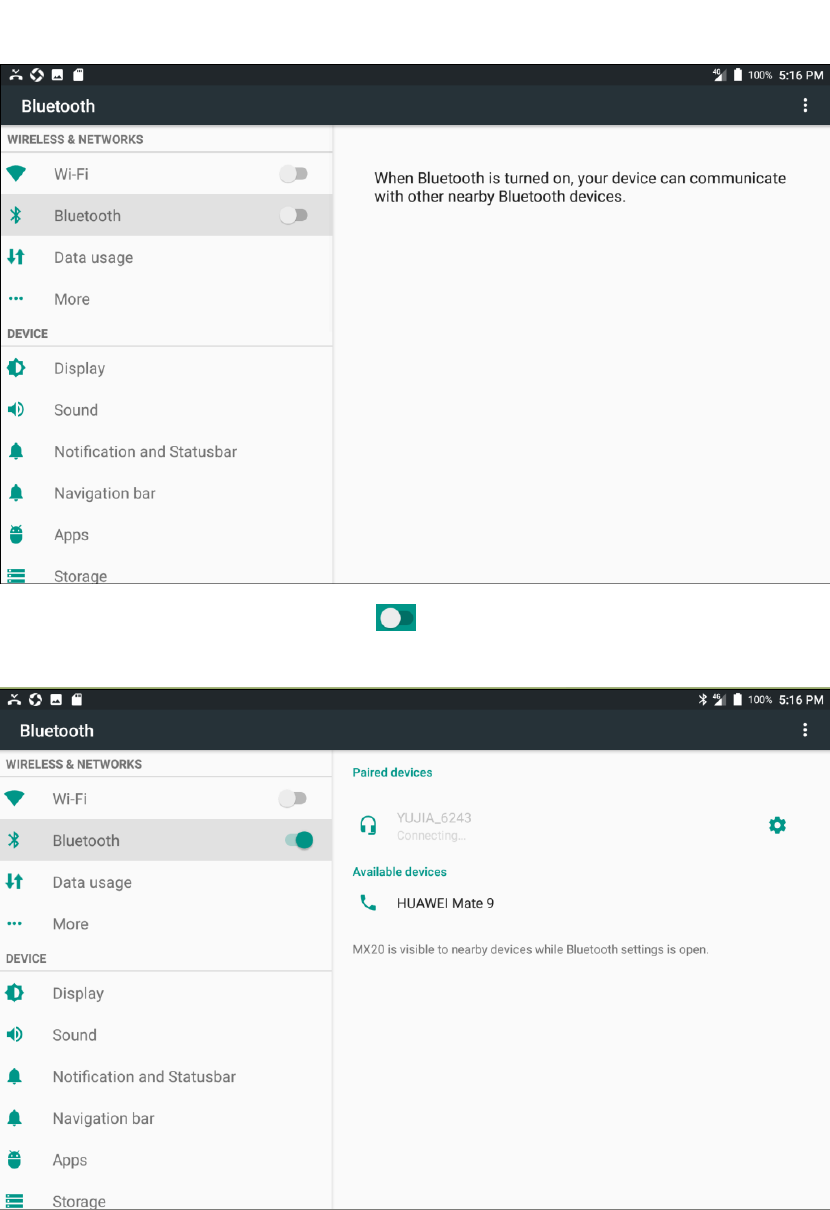Click phone icon beside HUAWEI Mate 9

pyautogui.click(x=368, y=903)
